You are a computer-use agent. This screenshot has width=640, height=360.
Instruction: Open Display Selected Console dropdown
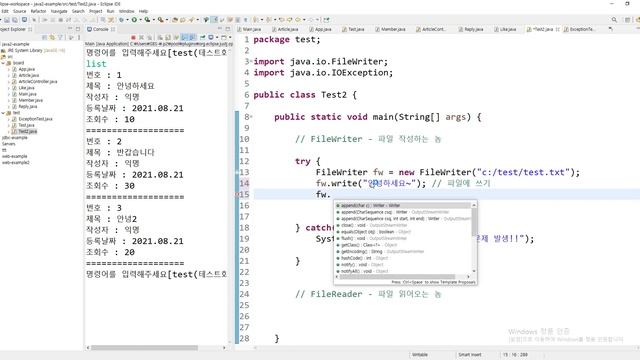pyautogui.click(x=217, y=37)
